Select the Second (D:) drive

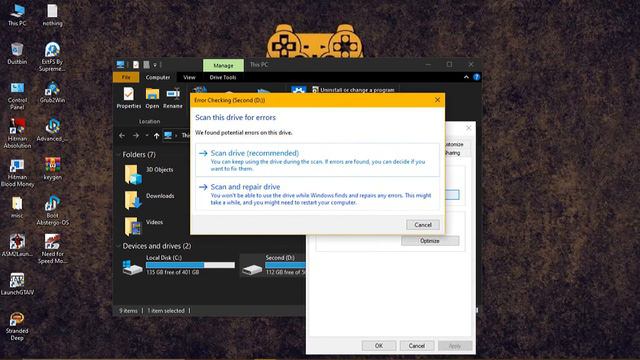click(273, 265)
